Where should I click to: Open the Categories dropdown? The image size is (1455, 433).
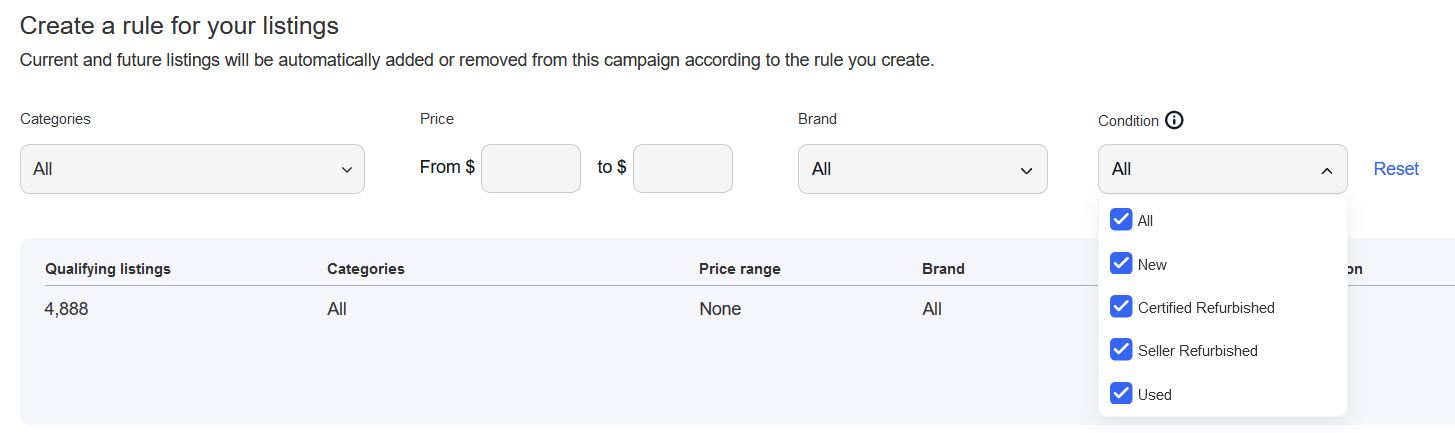click(192, 169)
